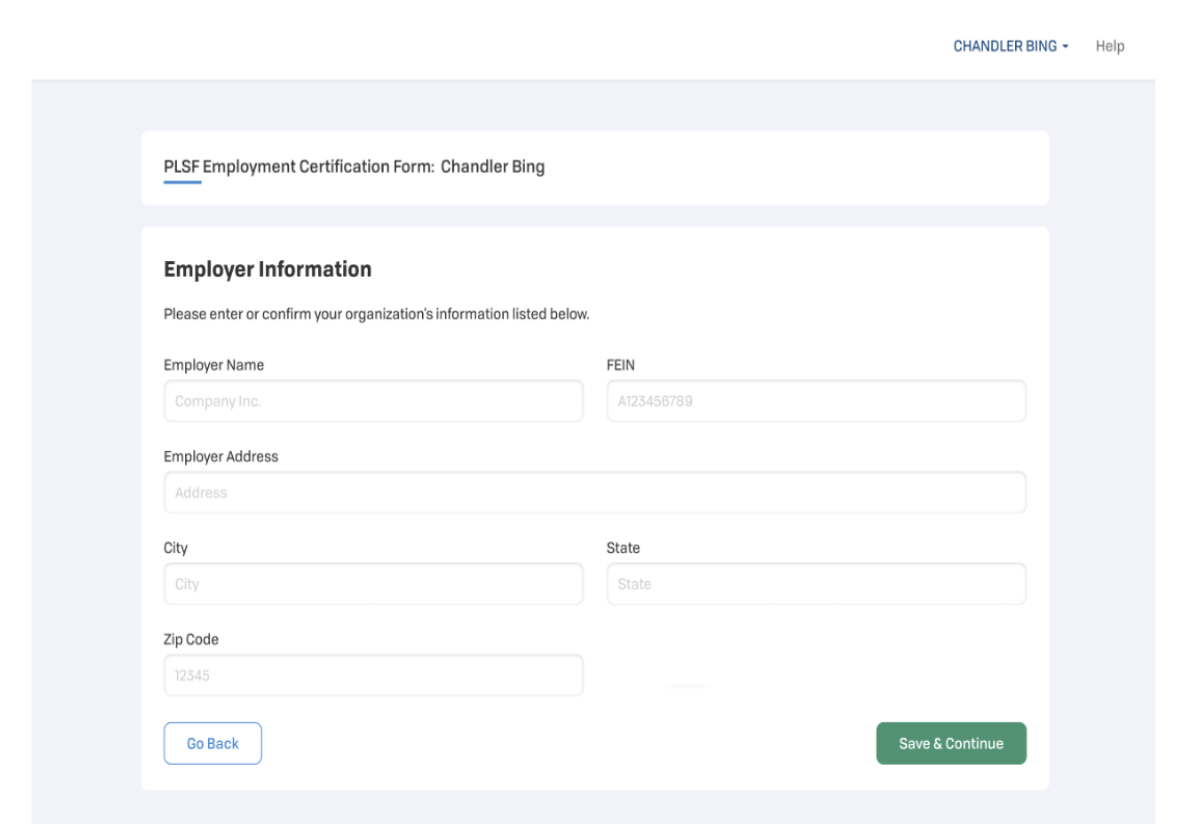
Task: Click the Save & Continue button
Action: 950,743
